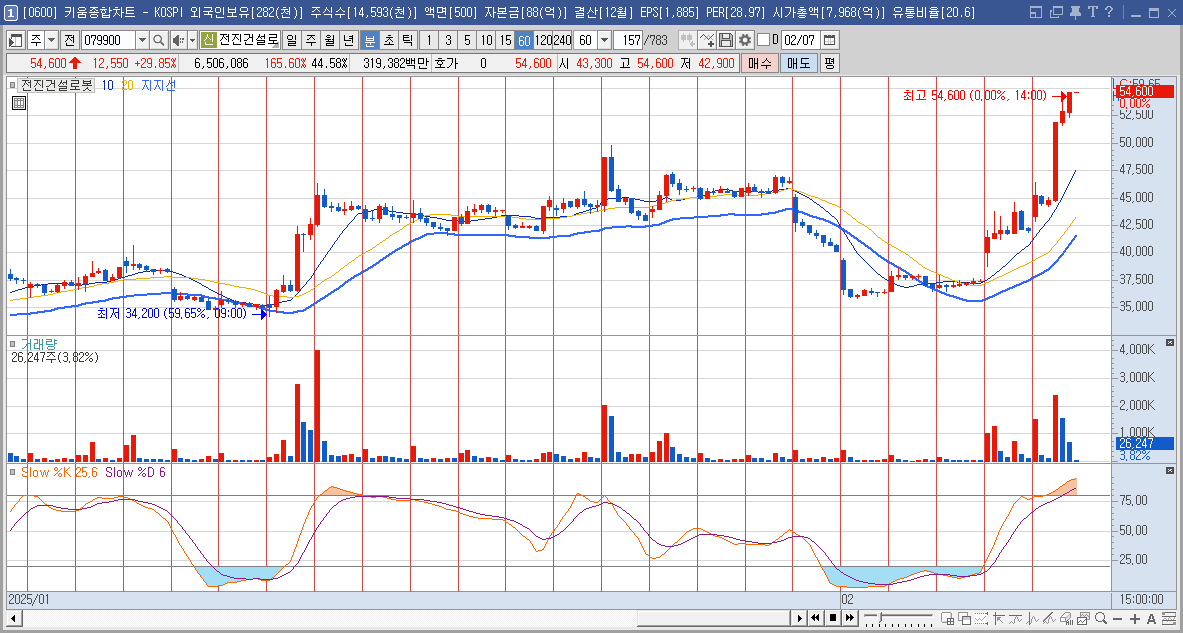Select the 초 second chart toggle
Screen dimensions: 1183x633
[x=389, y=40]
